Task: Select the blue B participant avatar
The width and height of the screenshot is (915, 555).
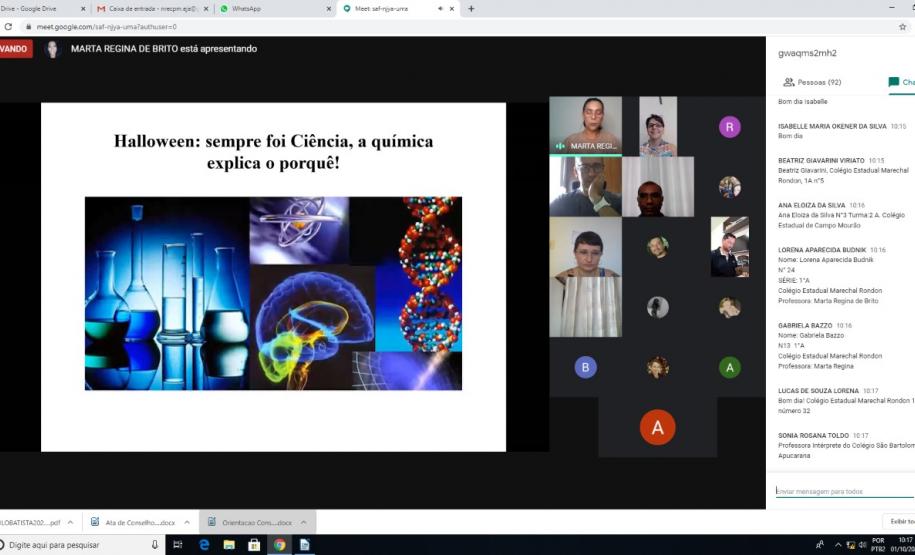Action: (x=585, y=367)
